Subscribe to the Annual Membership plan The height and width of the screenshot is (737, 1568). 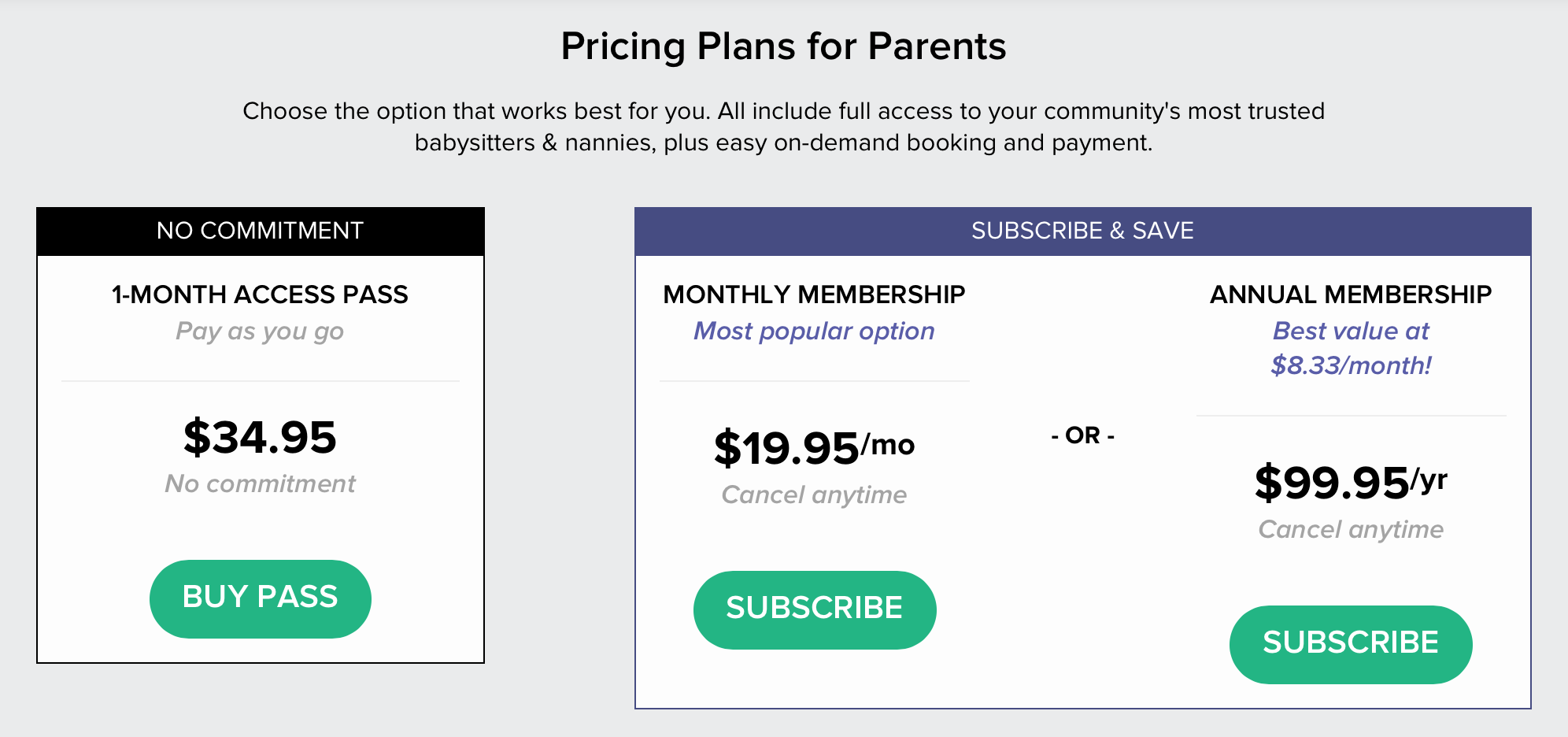(x=1351, y=644)
